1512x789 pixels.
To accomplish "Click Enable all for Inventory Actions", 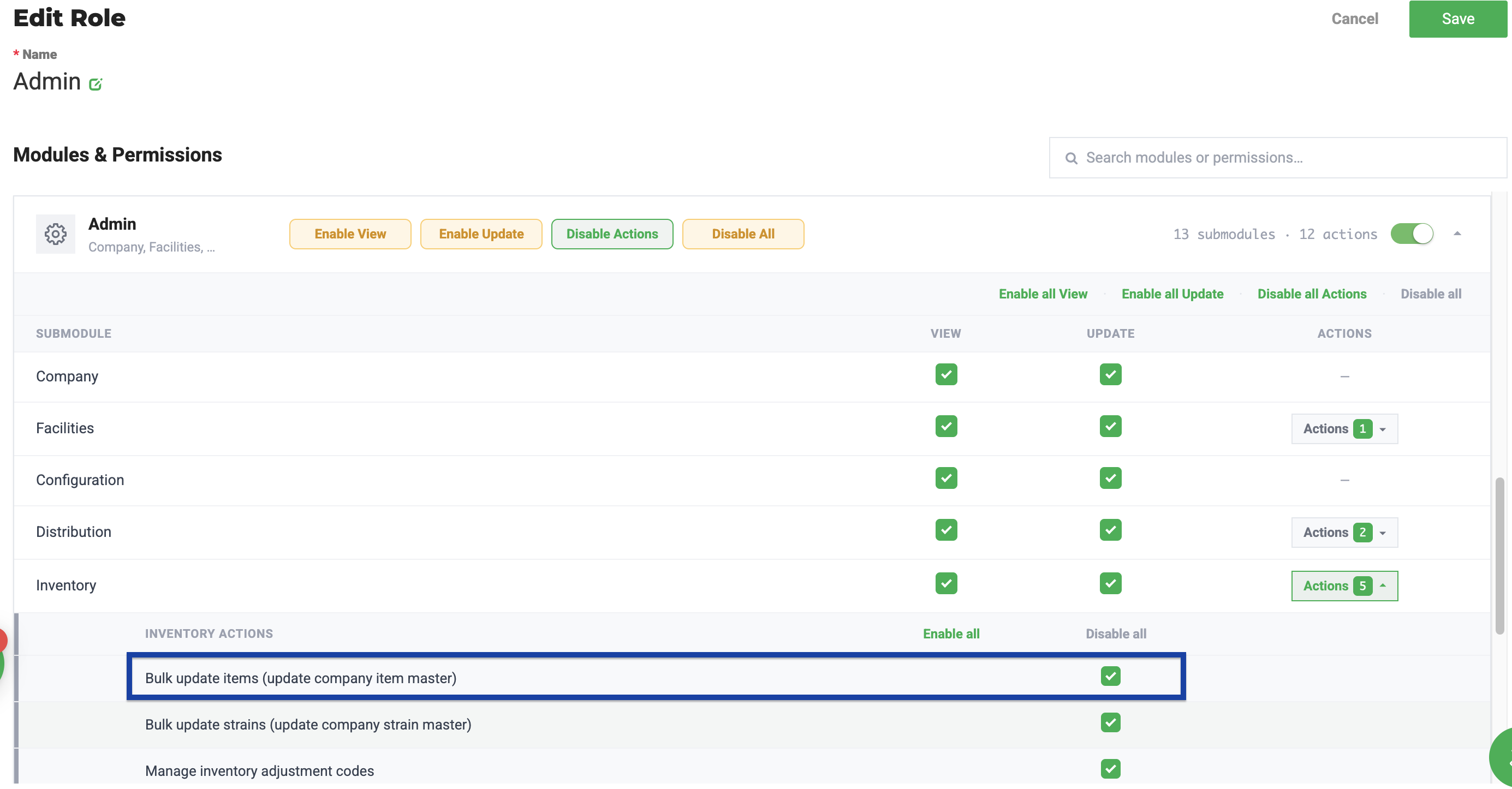I will click(x=951, y=634).
